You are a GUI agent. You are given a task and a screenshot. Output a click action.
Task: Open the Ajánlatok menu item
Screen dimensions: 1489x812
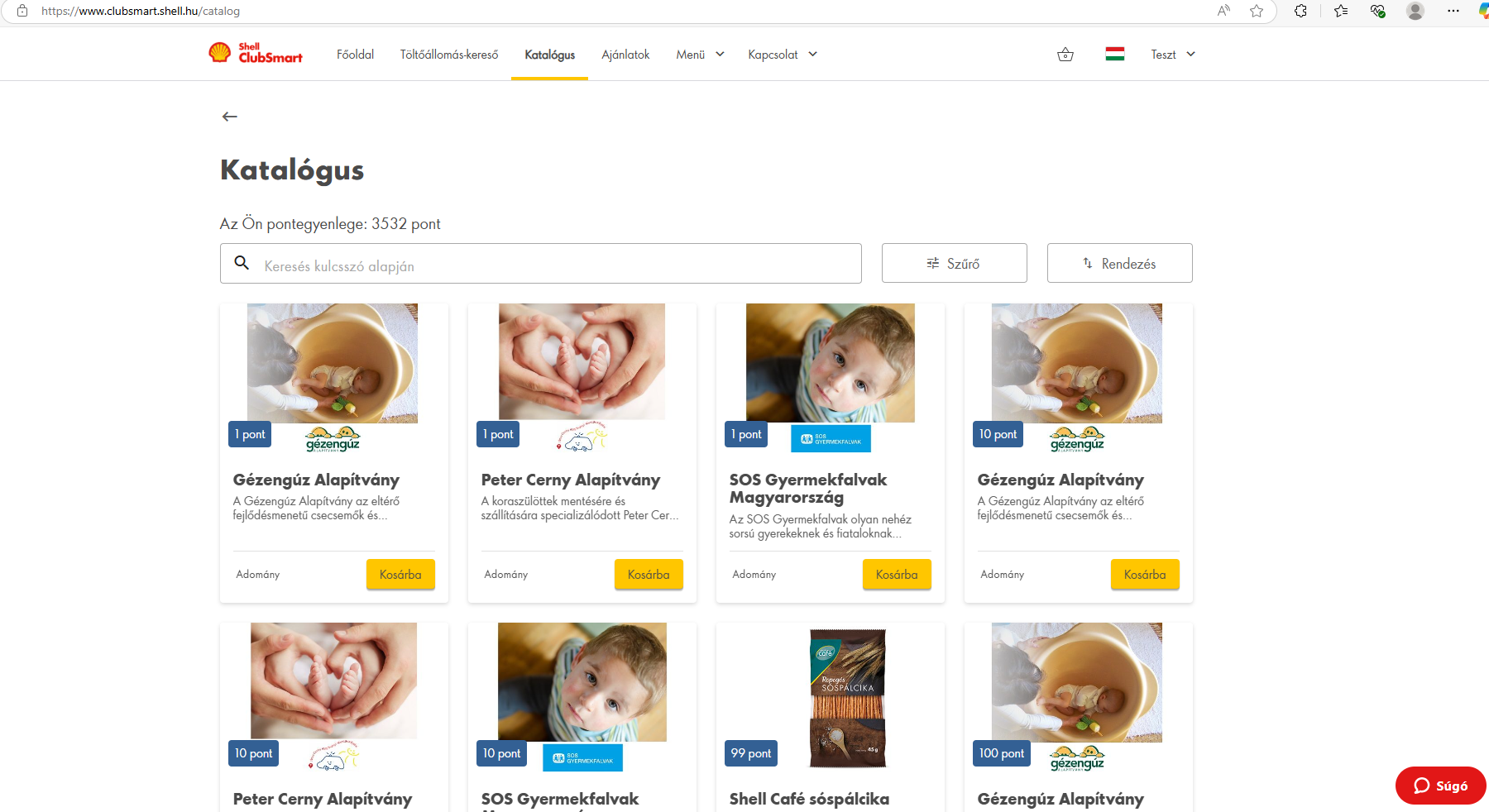[x=625, y=55]
